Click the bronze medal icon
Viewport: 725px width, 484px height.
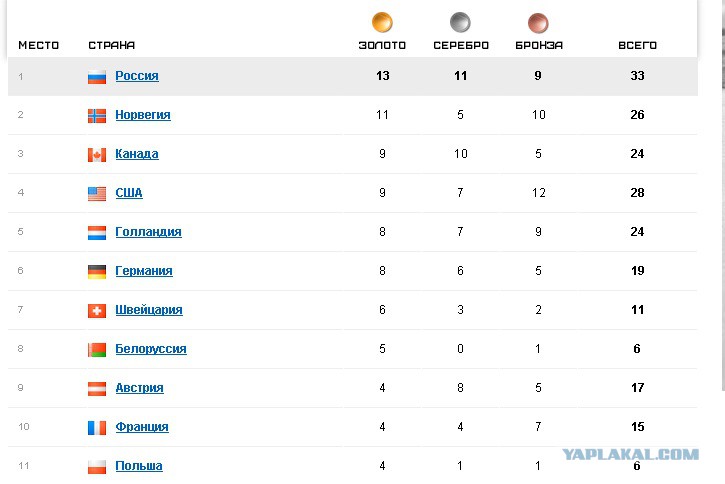(538, 22)
